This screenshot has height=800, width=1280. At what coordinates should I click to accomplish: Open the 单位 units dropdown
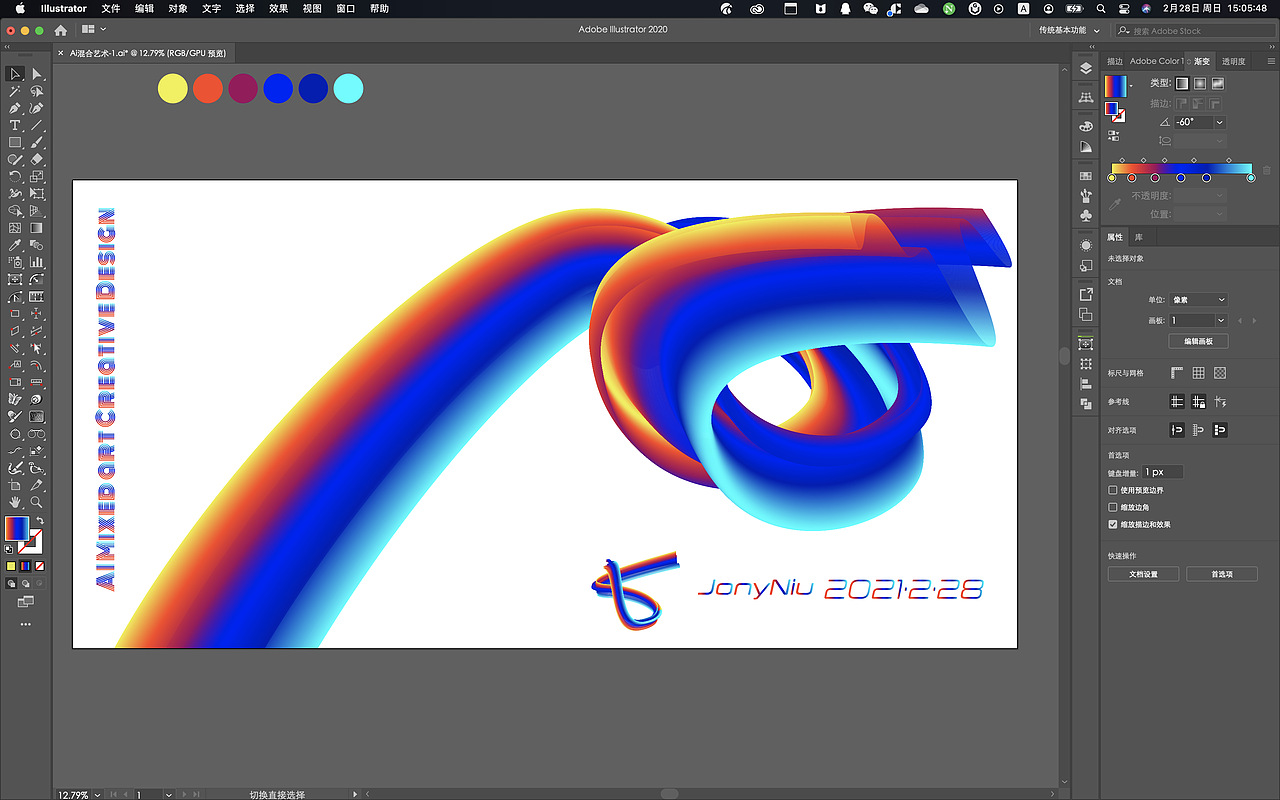pos(1199,300)
